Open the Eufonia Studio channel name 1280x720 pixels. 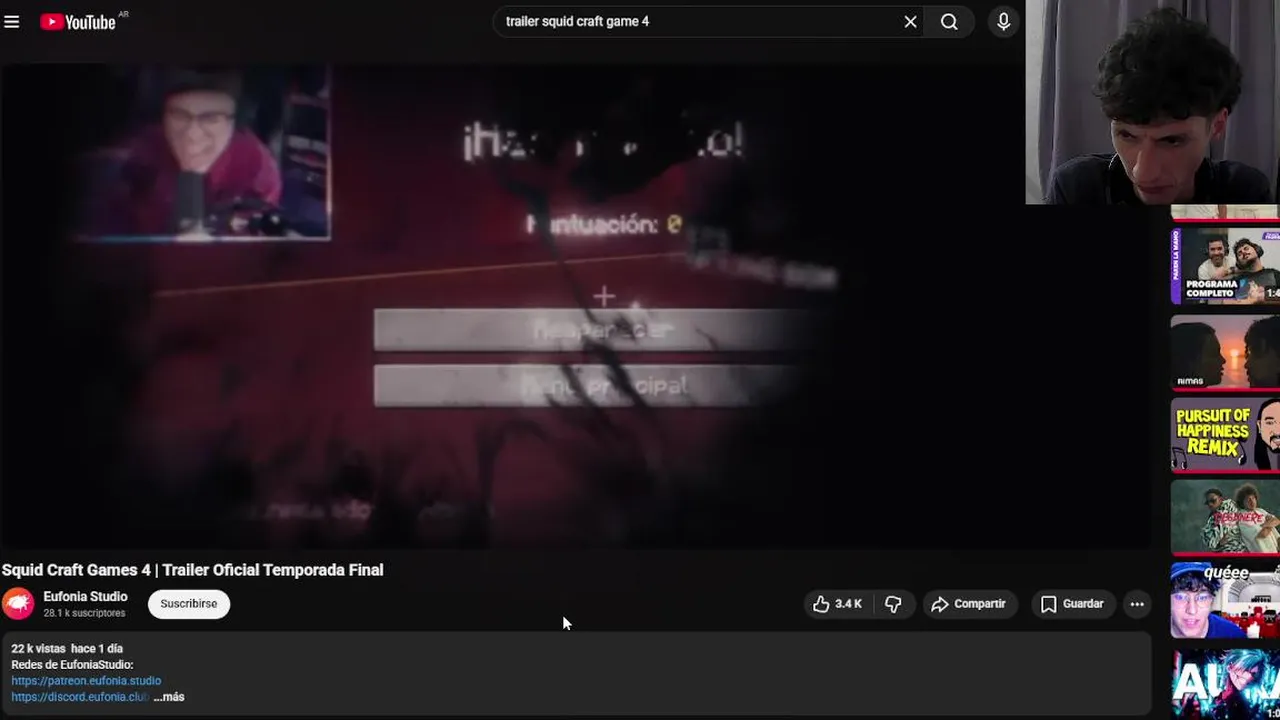(85, 597)
